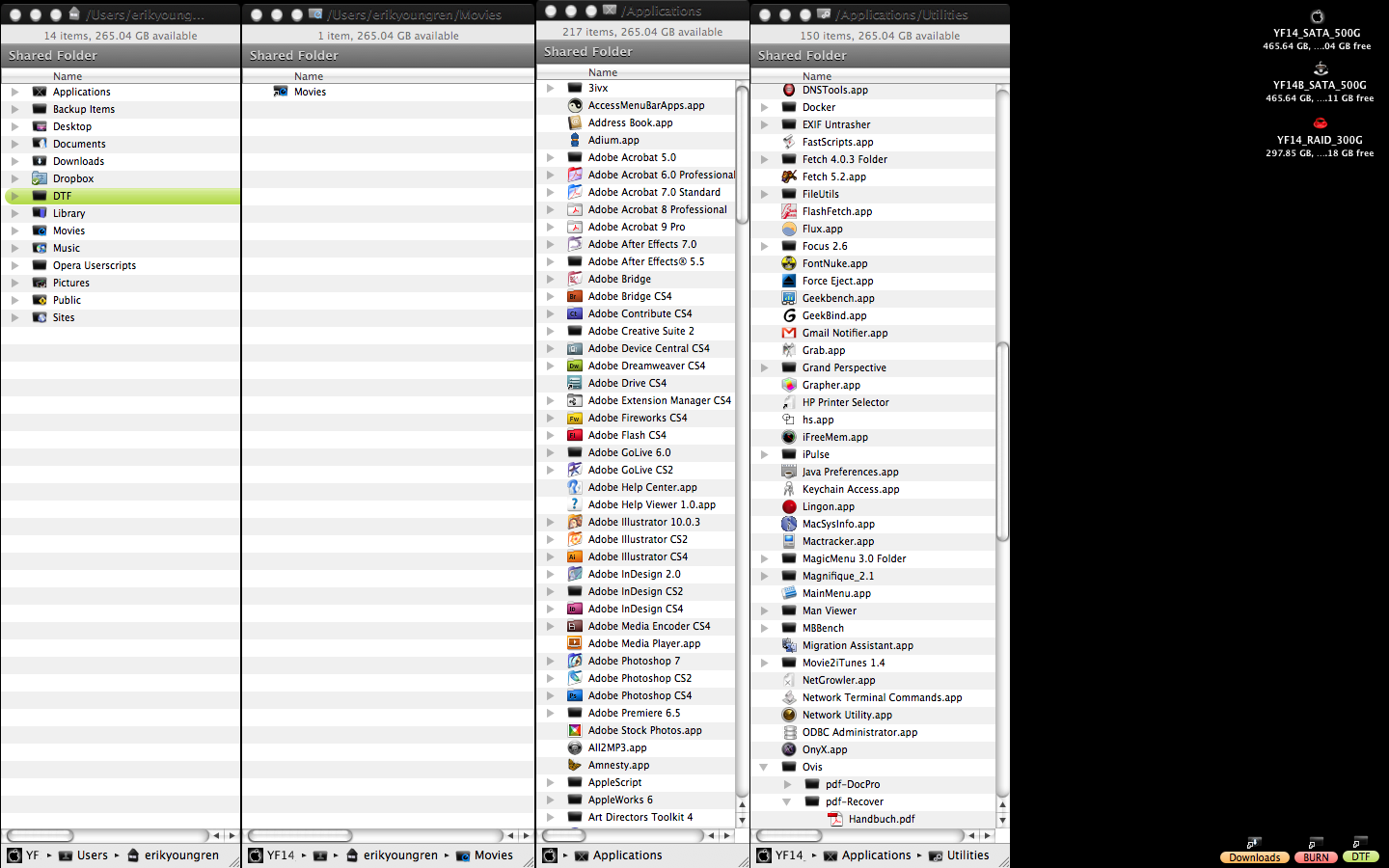Click the Name column header in Utilities window

tap(873, 76)
